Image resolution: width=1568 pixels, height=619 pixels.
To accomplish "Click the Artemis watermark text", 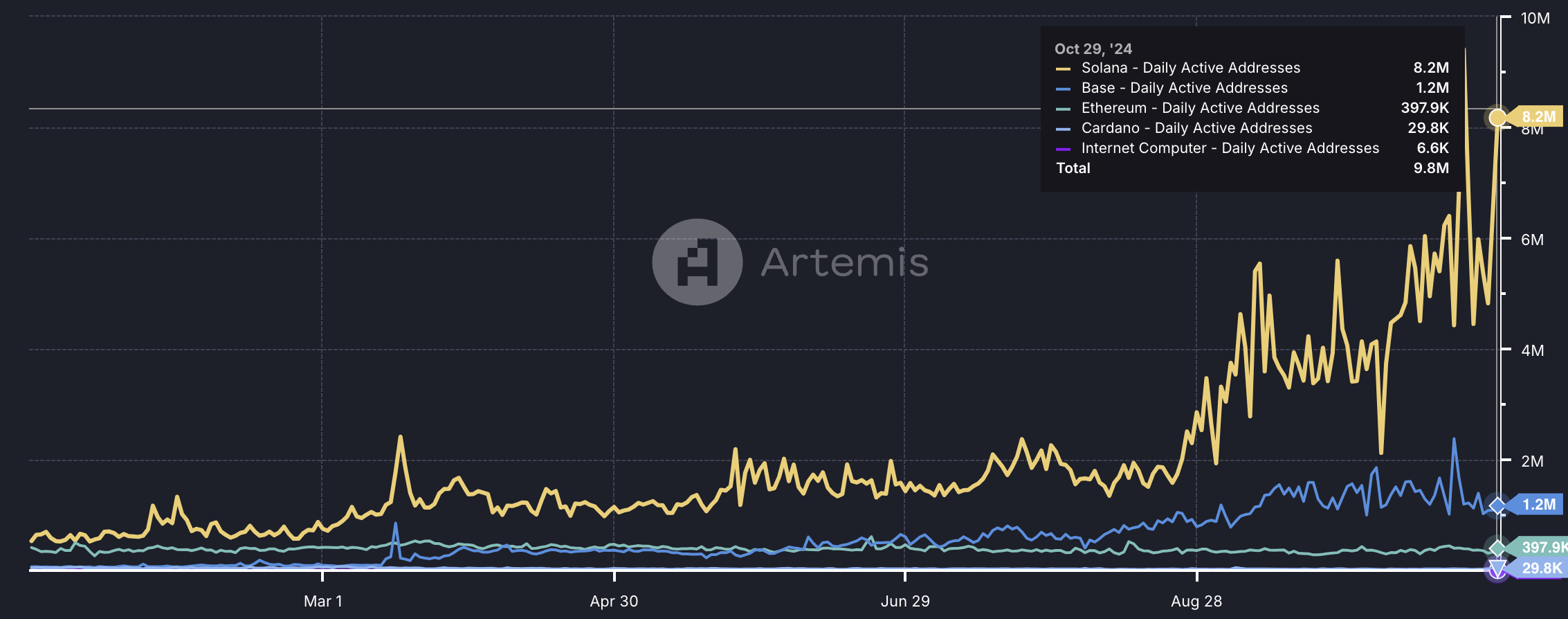I will (x=844, y=262).
